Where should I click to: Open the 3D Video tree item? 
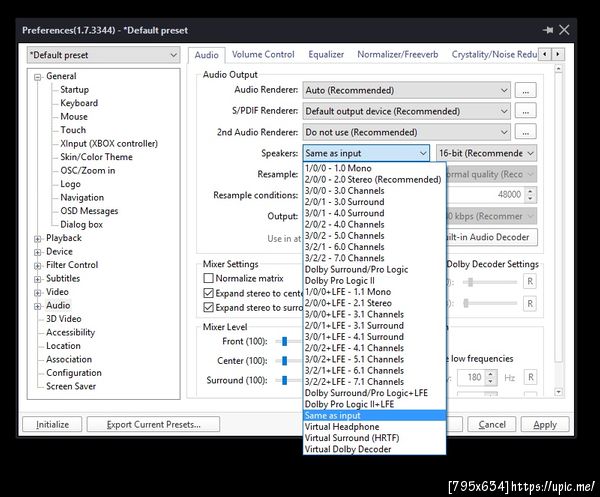tap(64, 319)
